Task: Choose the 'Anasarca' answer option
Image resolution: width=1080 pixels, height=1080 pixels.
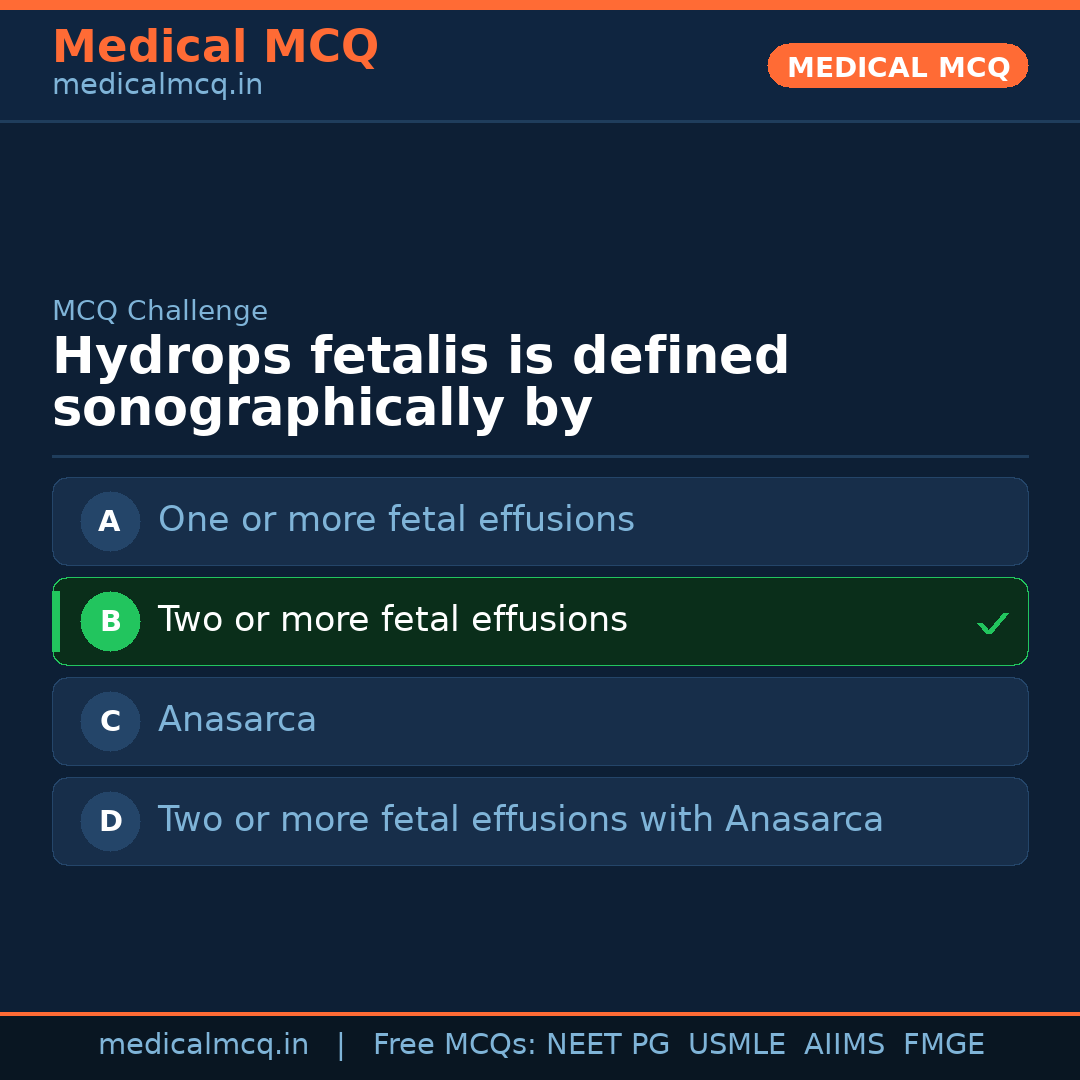Action: click(x=237, y=720)
